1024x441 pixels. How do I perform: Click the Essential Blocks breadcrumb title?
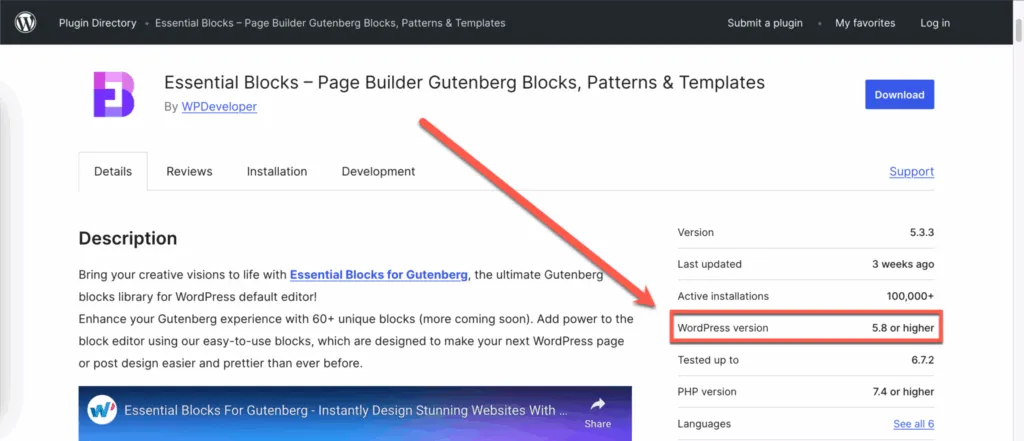[330, 23]
